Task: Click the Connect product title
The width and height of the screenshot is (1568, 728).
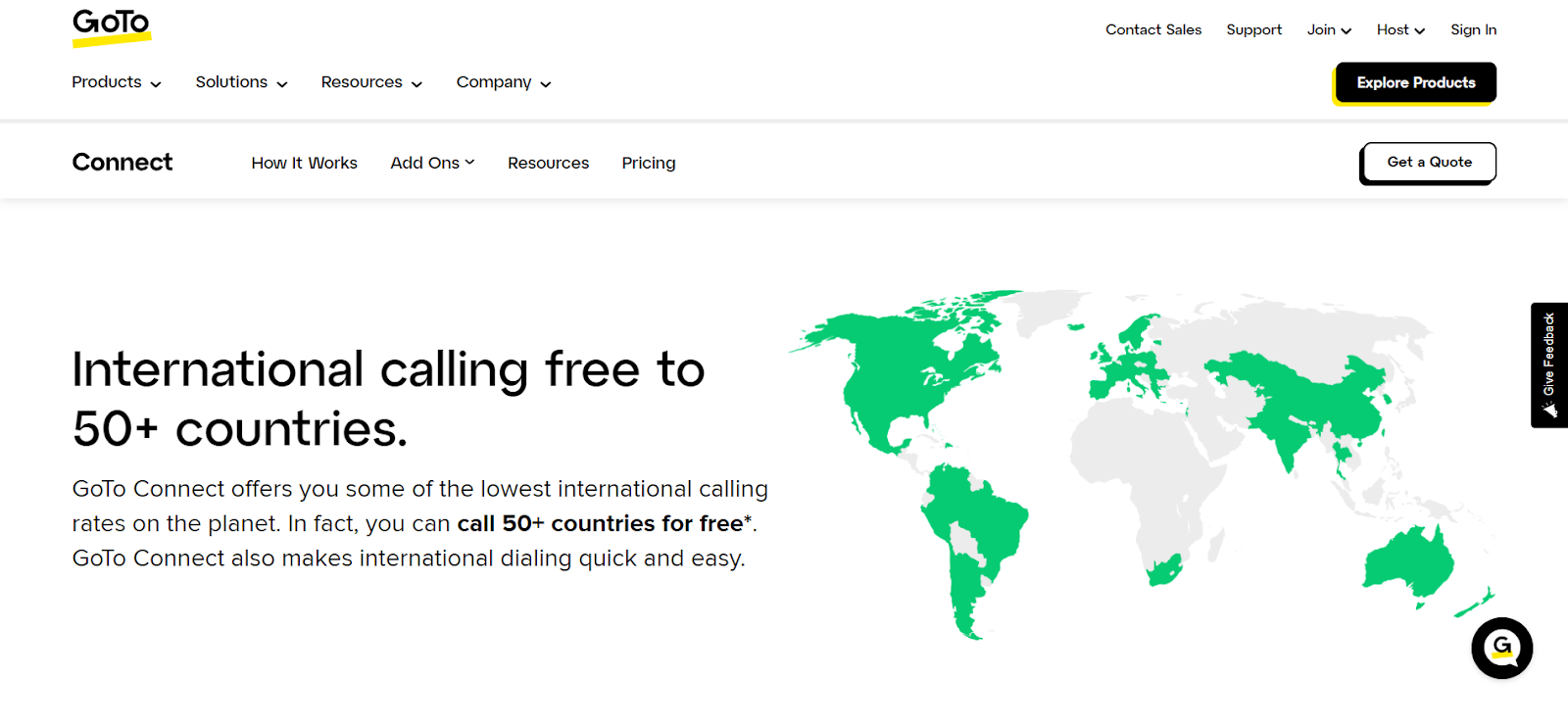Action: click(122, 162)
